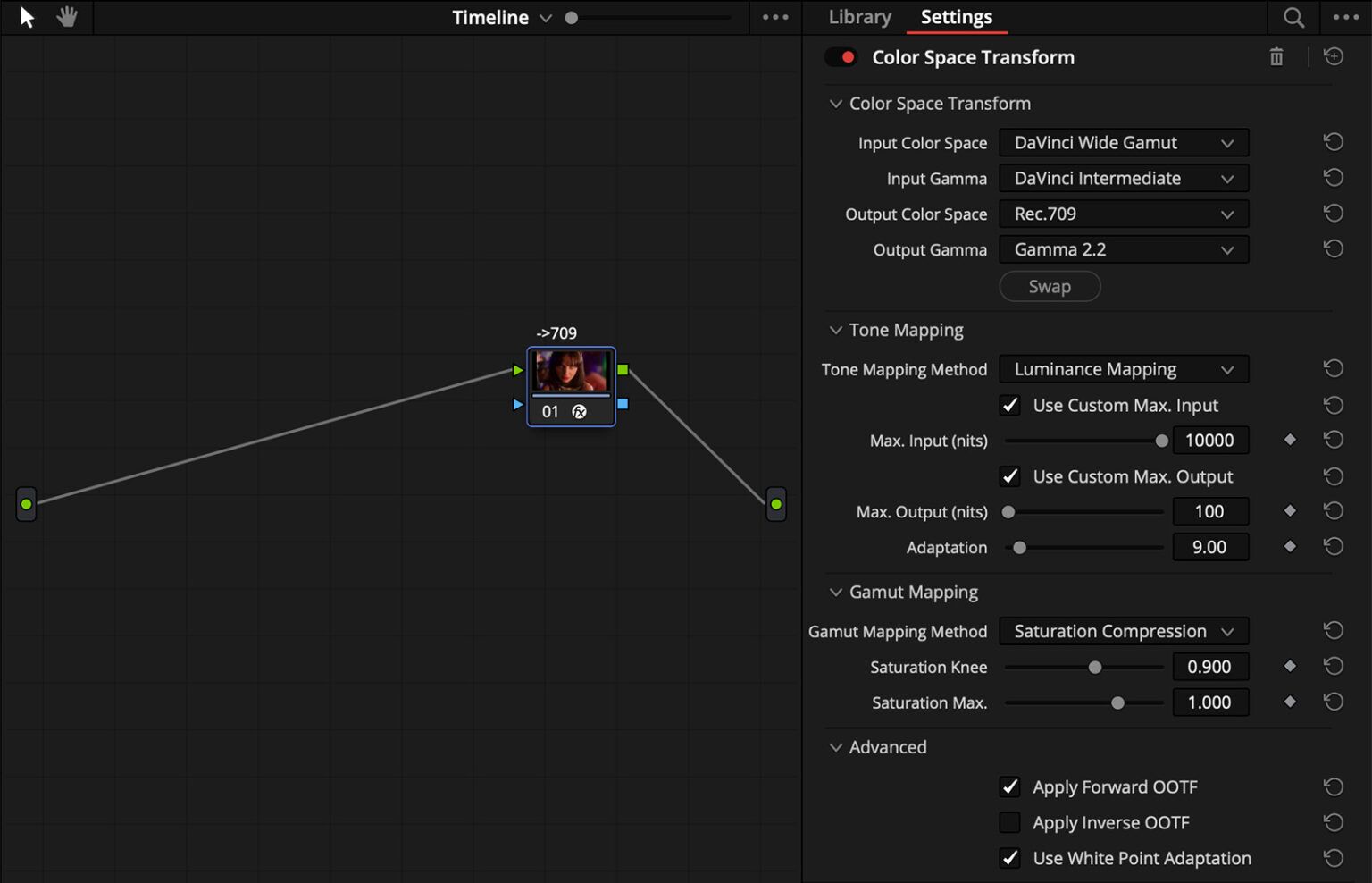
Task: Reset the Input Color Space setting
Action: (x=1334, y=141)
